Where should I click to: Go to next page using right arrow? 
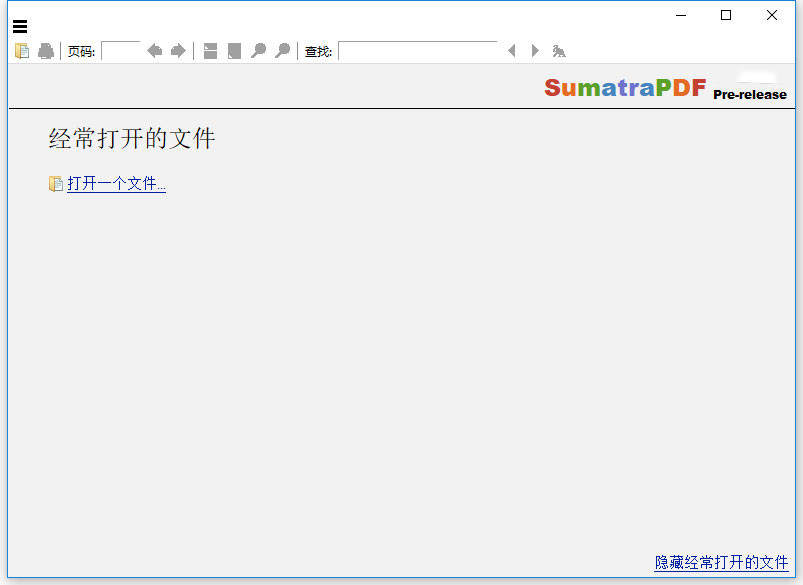[x=178, y=51]
